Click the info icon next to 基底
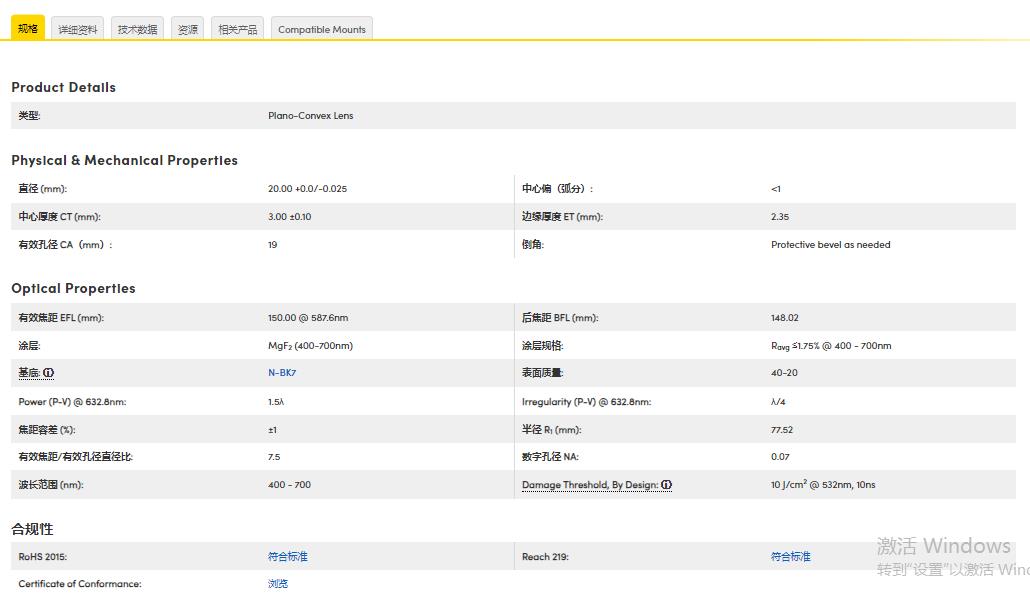 point(48,373)
